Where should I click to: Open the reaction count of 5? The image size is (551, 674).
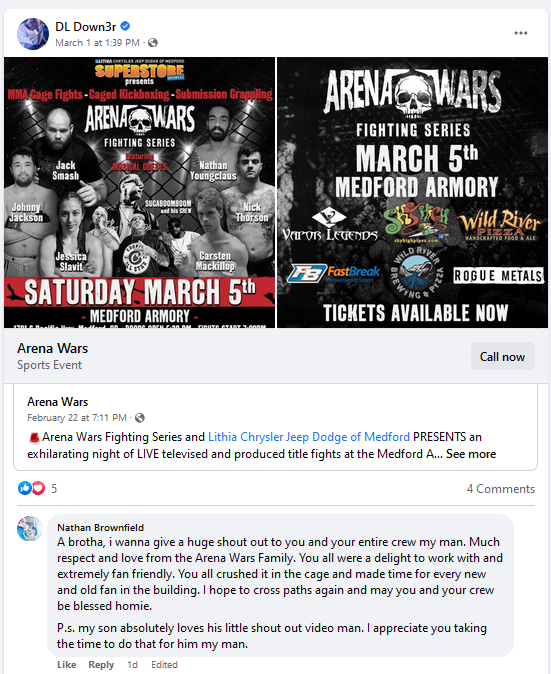tap(54, 489)
